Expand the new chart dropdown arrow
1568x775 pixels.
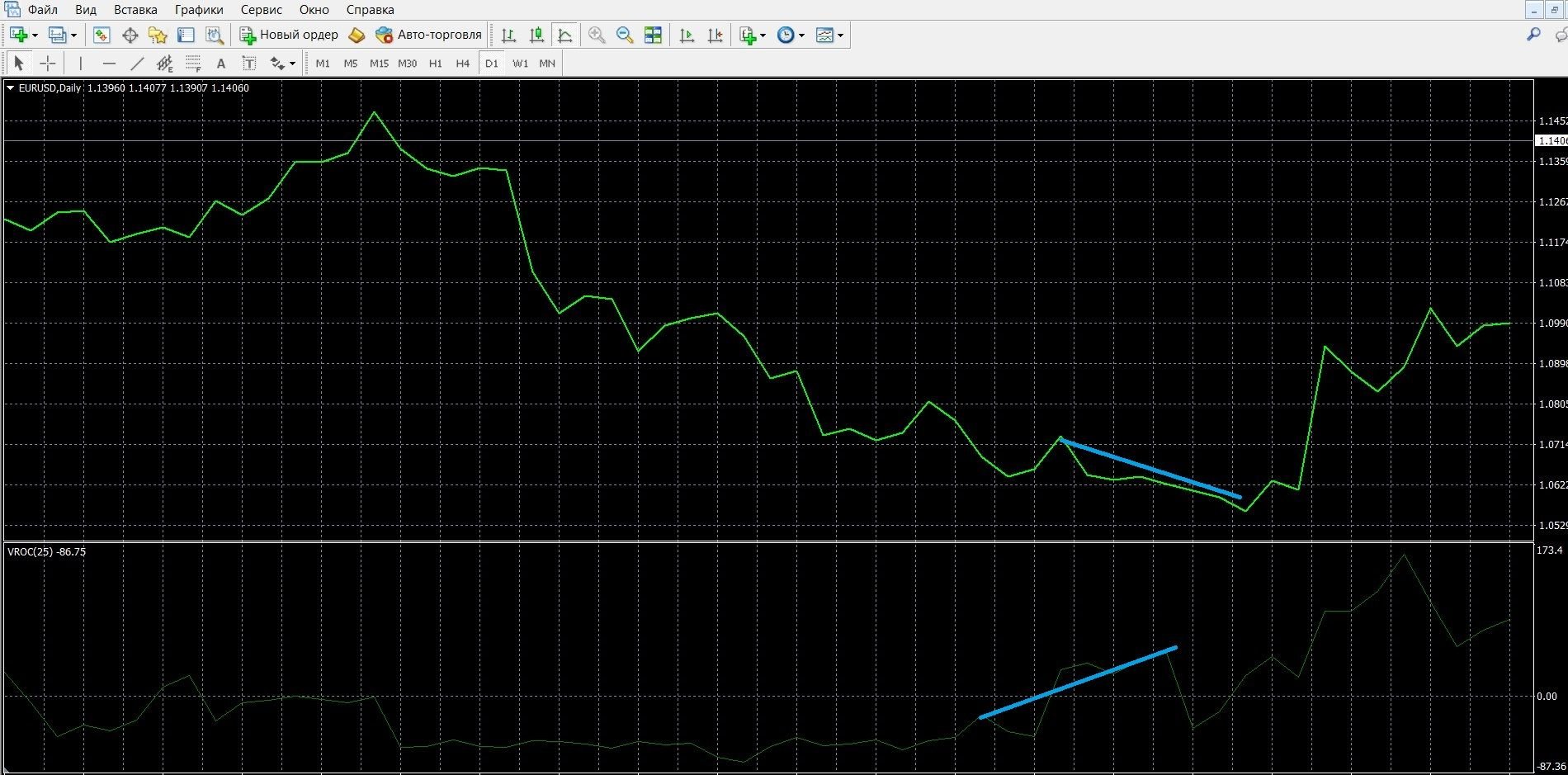35,35
